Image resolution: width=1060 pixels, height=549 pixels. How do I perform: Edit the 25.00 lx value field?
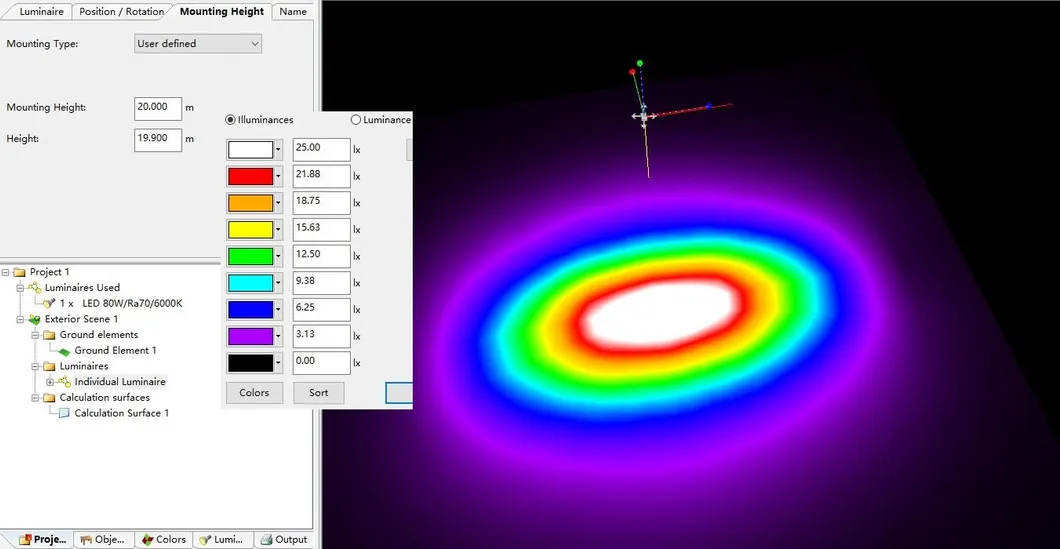click(x=321, y=149)
